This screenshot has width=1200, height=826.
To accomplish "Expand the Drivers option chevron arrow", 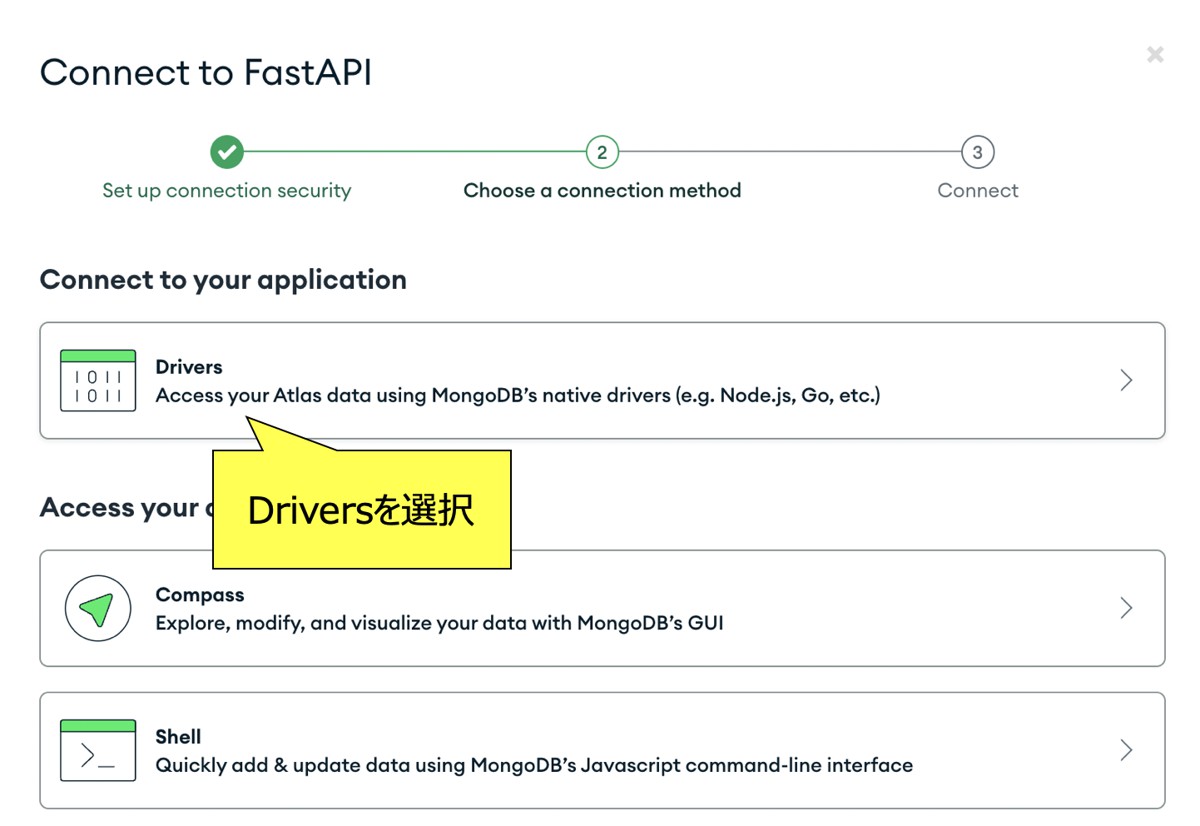I will tap(1126, 380).
